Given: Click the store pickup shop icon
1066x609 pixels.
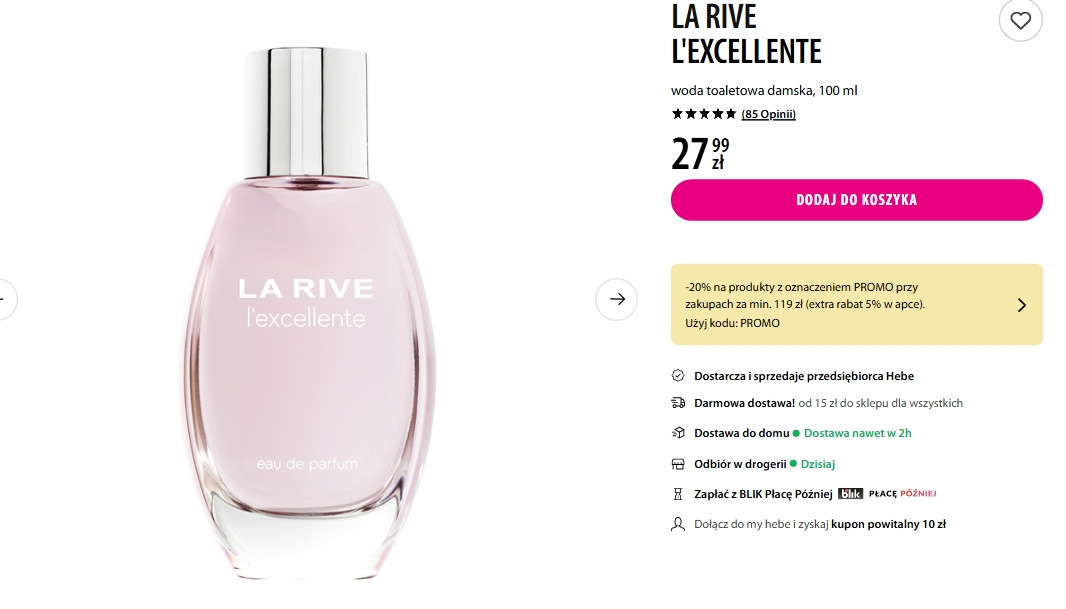Looking at the screenshot, I should click(678, 464).
